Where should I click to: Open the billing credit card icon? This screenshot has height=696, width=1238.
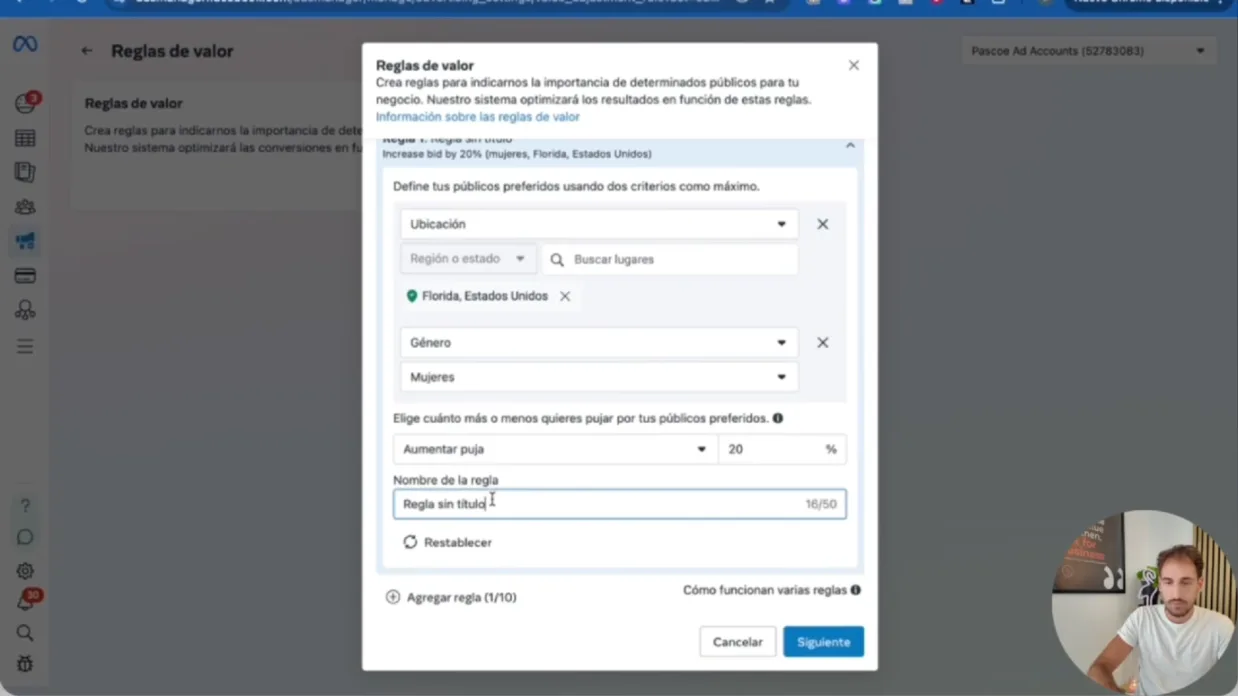[x=25, y=276]
